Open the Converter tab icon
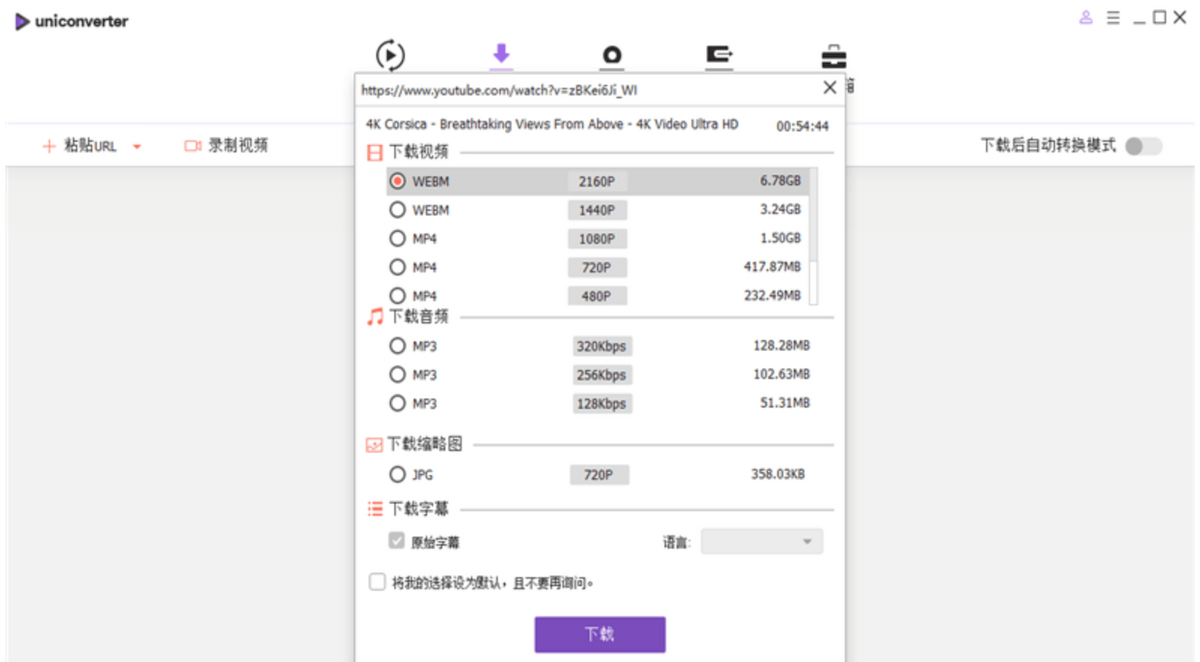Screen dimensions: 1200x662 [x=390, y=55]
